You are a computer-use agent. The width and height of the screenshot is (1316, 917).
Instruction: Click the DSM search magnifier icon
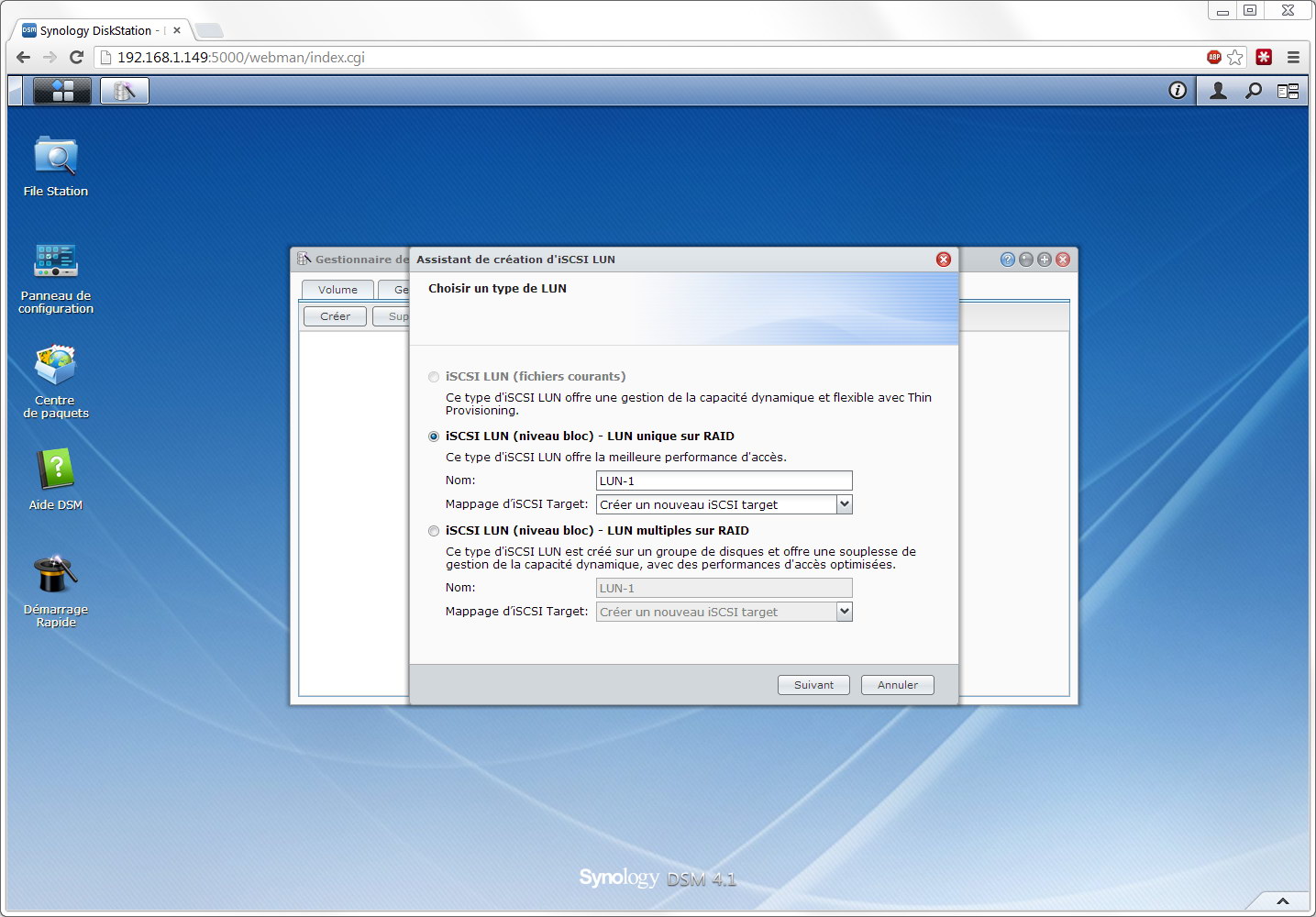click(x=1253, y=90)
